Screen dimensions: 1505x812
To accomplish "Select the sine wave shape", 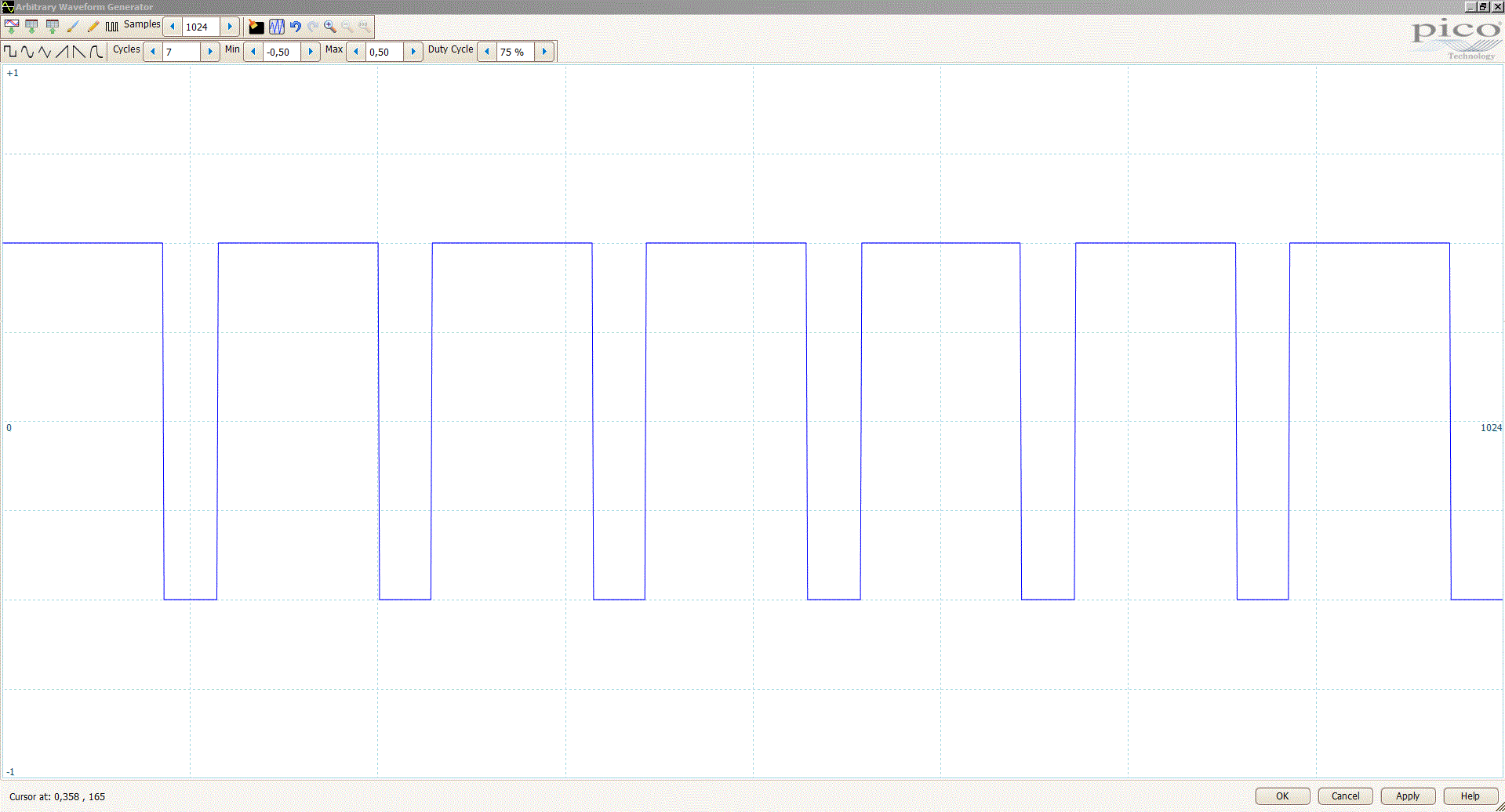I will click(x=27, y=52).
